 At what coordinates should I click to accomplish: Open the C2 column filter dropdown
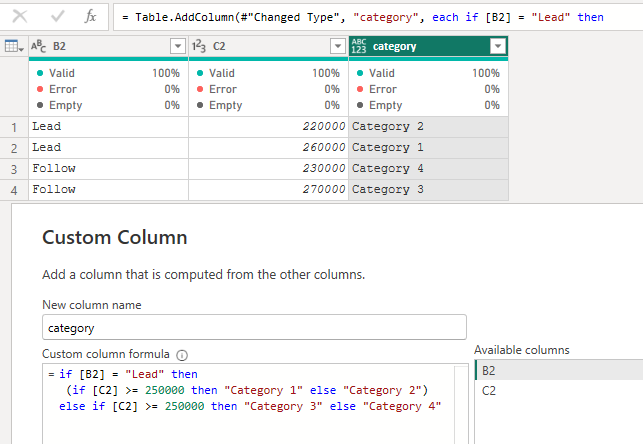[x=338, y=46]
